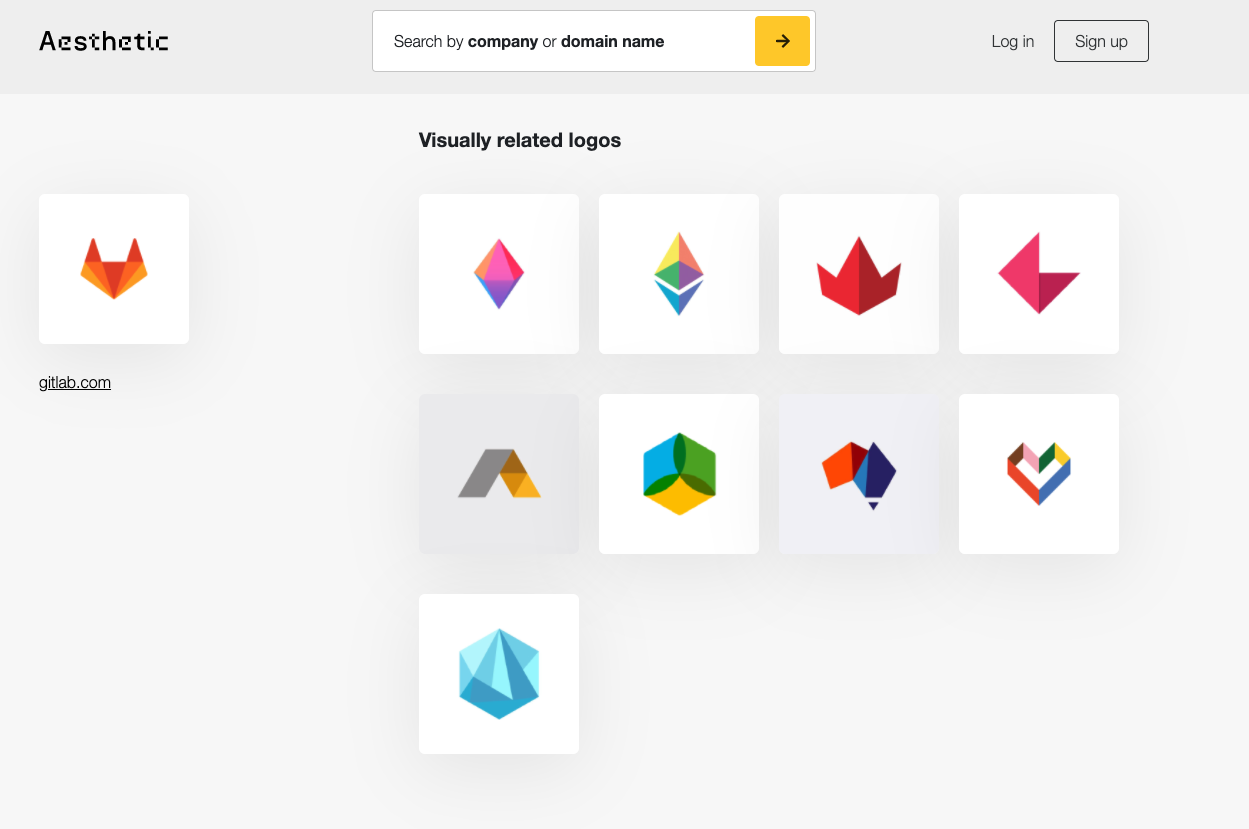This screenshot has height=829, width=1249.
Task: Open the Log in link
Action: (1012, 41)
